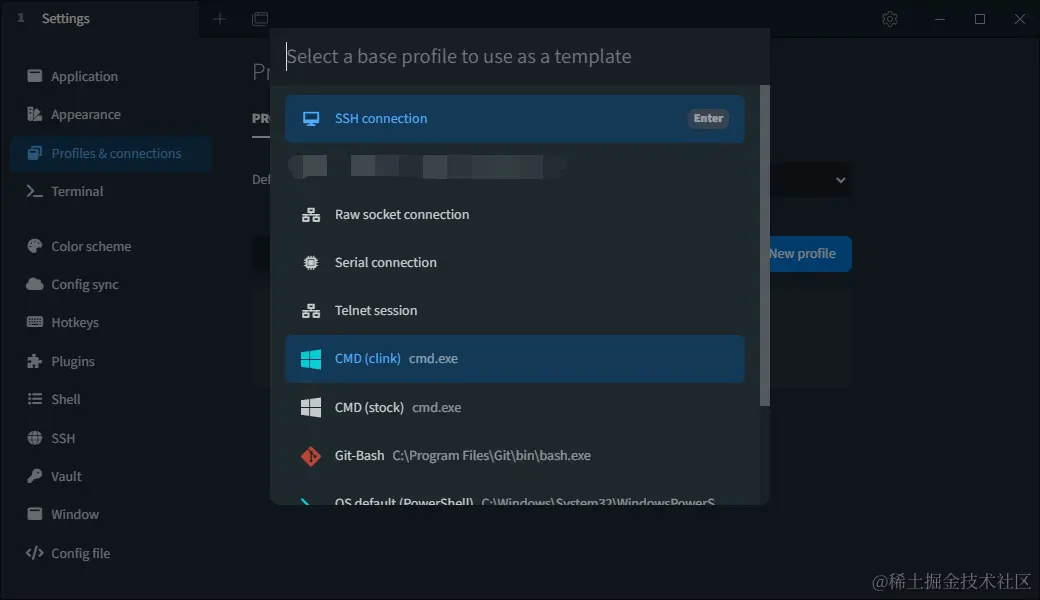Click the template list scrollbar
Screen dimensions: 1040x600
click(x=765, y=245)
